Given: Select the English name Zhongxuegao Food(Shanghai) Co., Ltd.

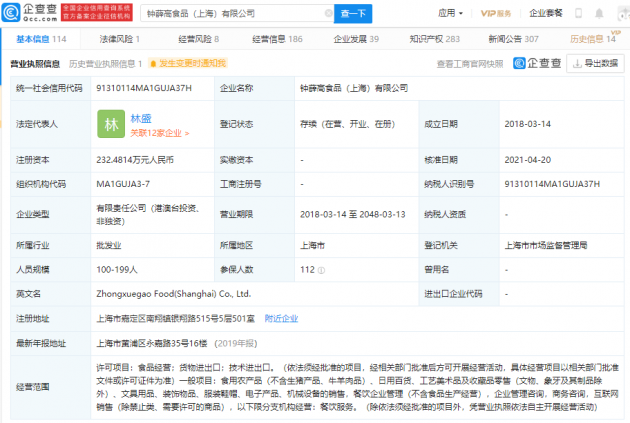Looking at the screenshot, I should (x=174, y=294).
